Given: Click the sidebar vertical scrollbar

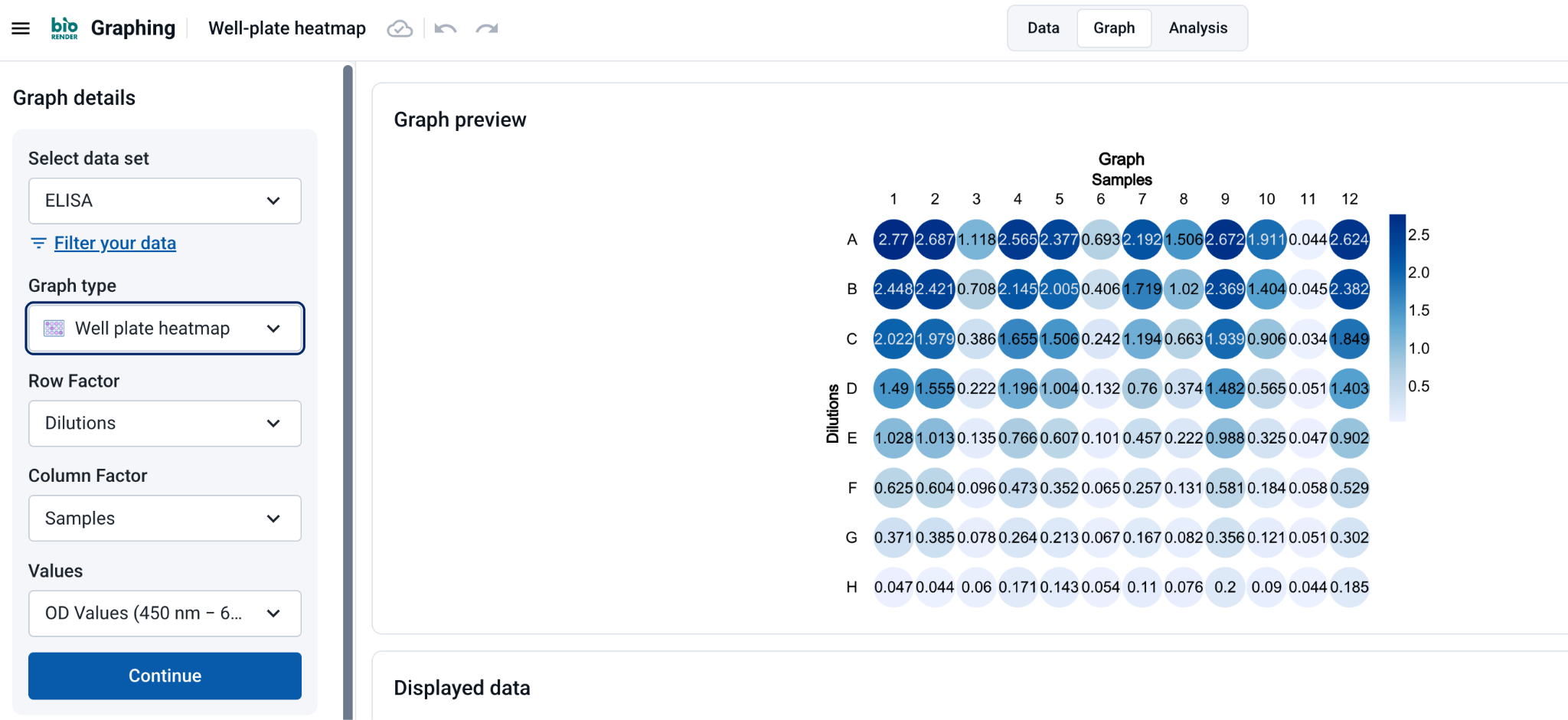Looking at the screenshot, I should pyautogui.click(x=348, y=392).
